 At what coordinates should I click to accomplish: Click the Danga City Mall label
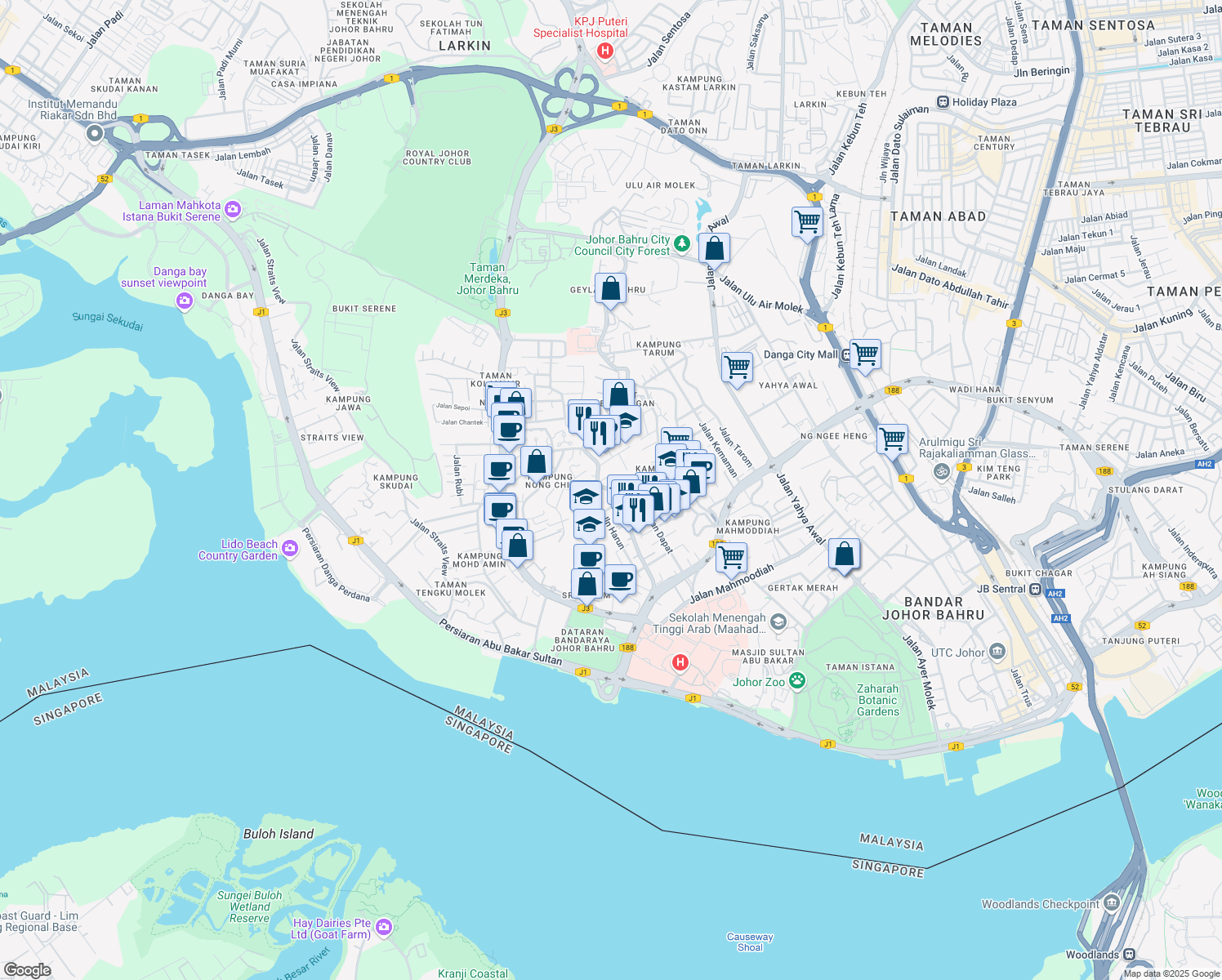pyautogui.click(x=801, y=354)
